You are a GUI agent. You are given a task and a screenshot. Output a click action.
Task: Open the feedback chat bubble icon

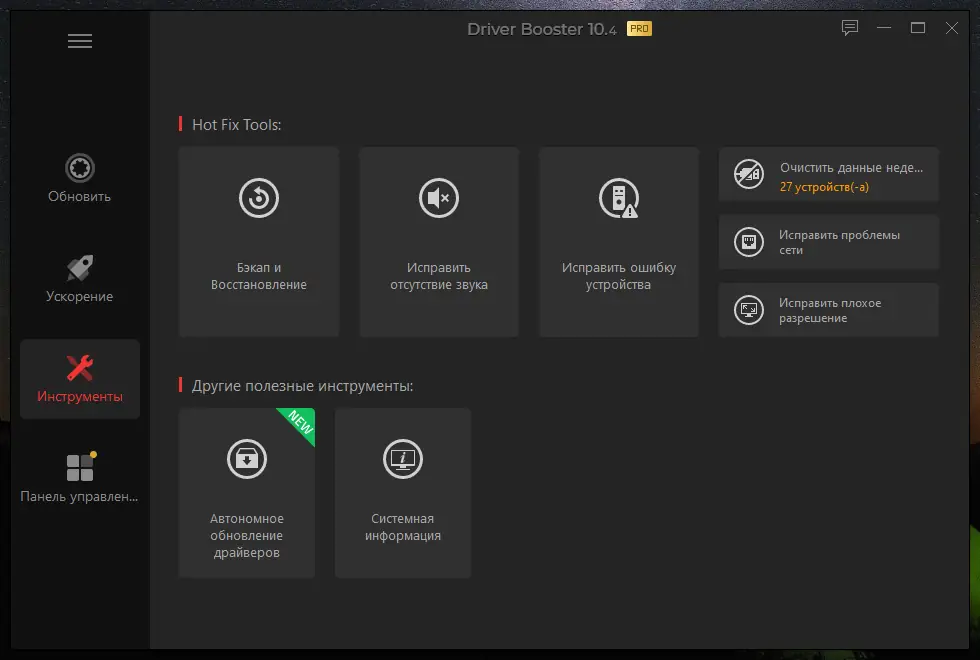pyautogui.click(x=850, y=28)
